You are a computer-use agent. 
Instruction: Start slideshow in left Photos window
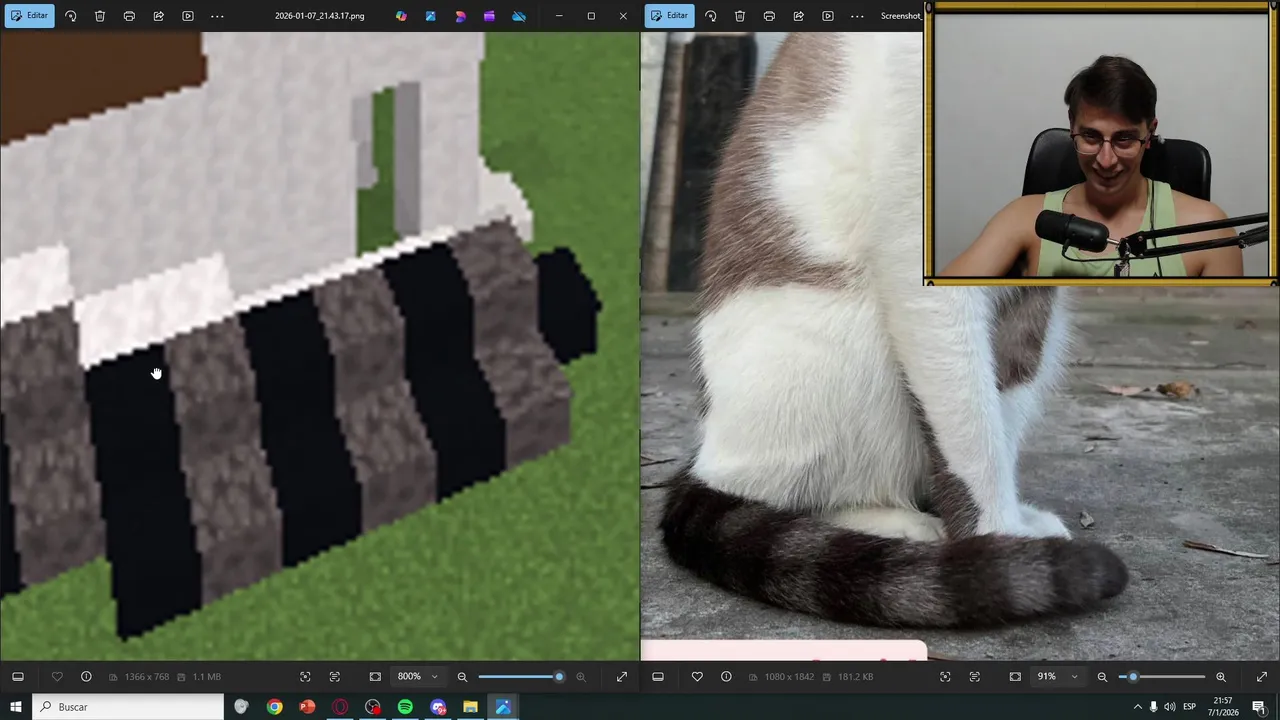pos(187,16)
